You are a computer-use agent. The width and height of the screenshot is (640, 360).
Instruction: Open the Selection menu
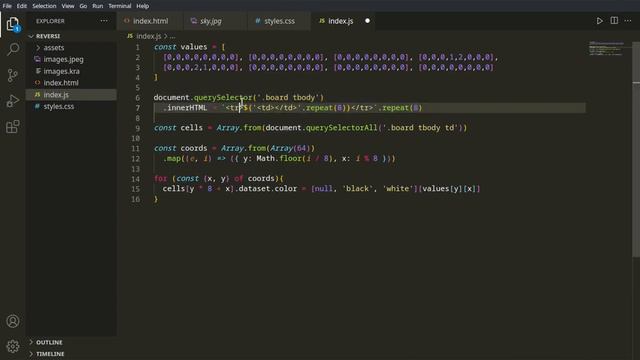coord(44,6)
